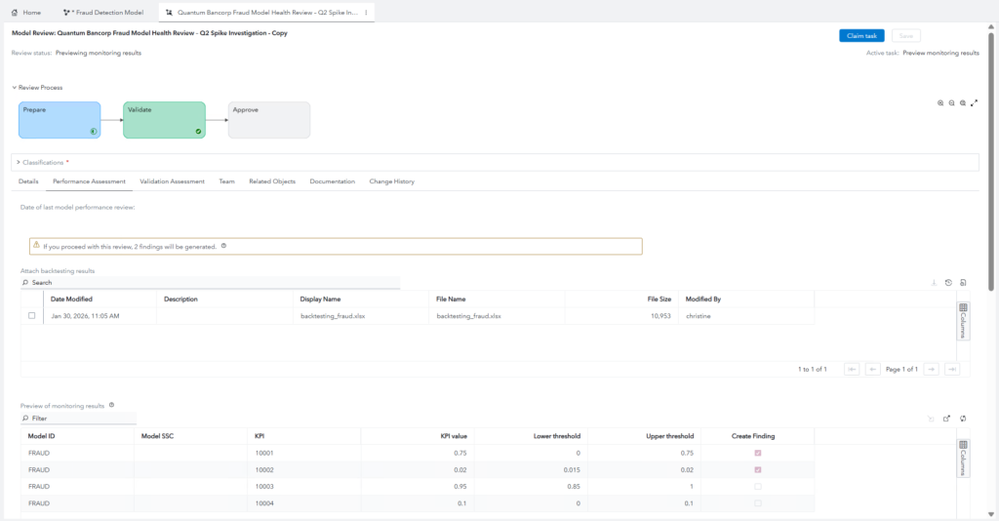Open the Columns panel of the backtesting table
999x521 pixels.
click(x=963, y=321)
